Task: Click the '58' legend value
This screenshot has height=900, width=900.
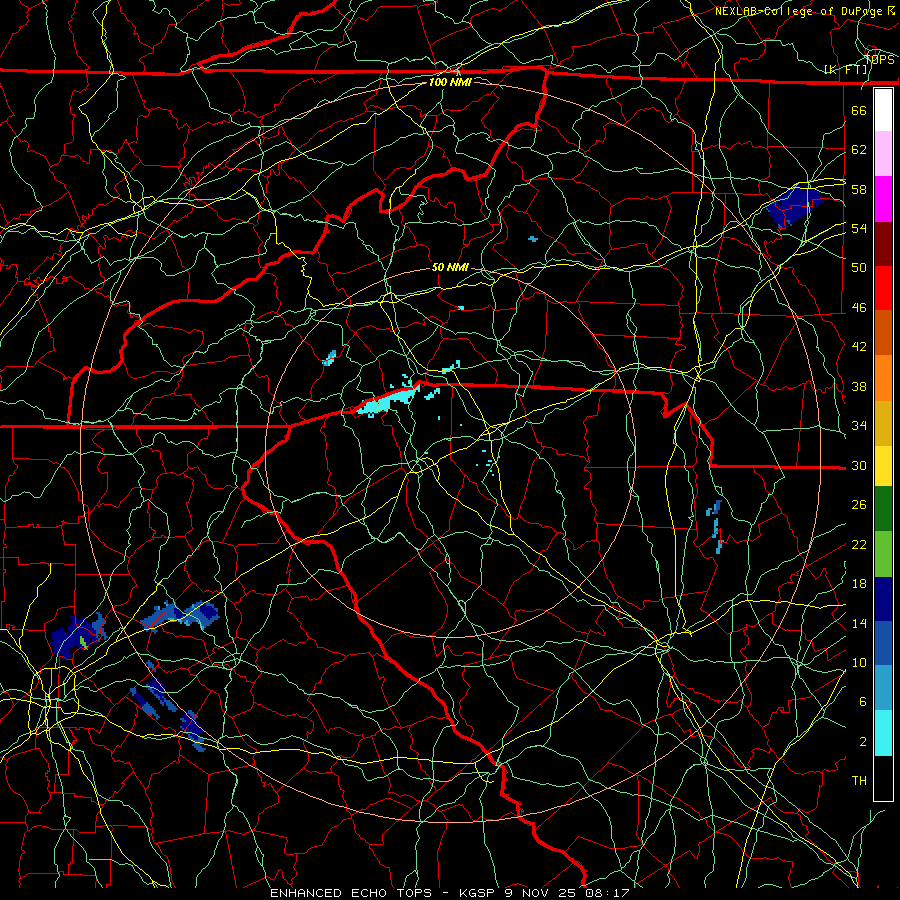Action: (x=859, y=189)
